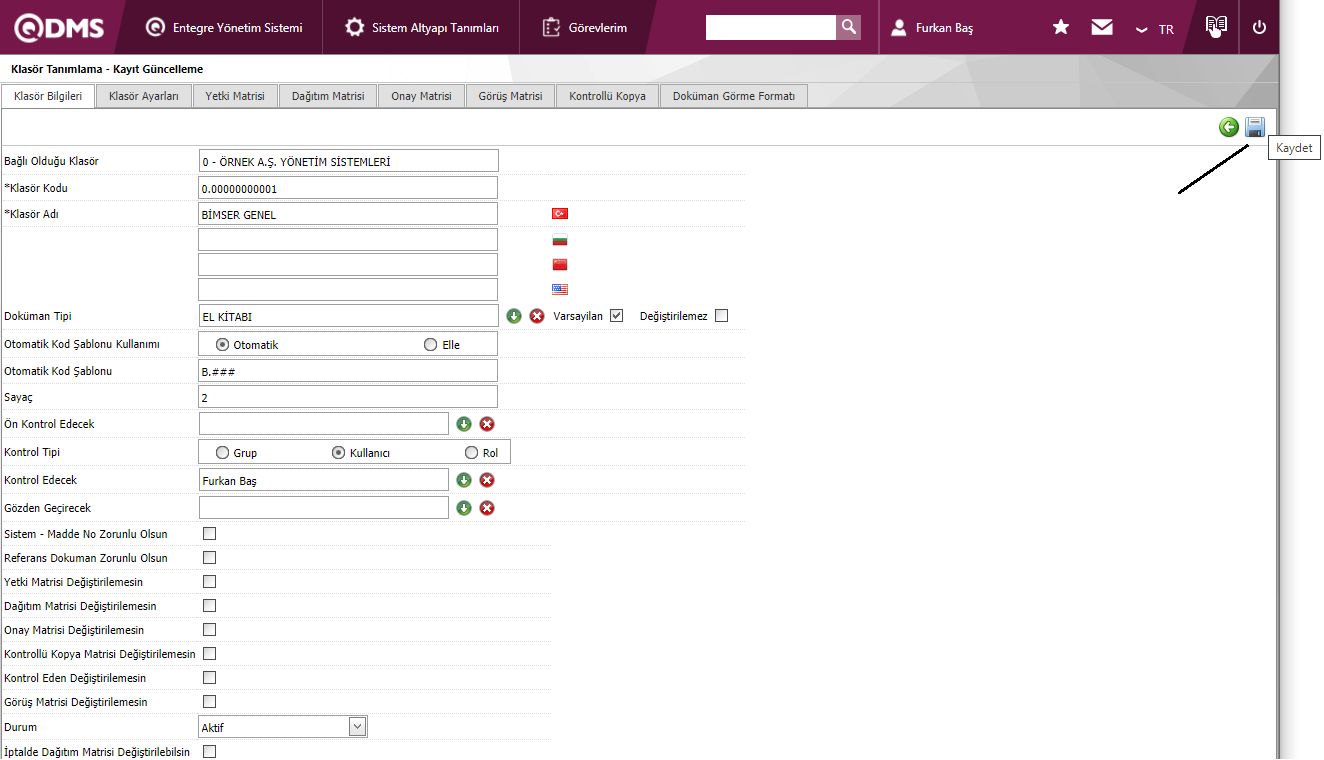This screenshot has height=760, width=1324.
Task: Click the power logout icon
Action: pyautogui.click(x=1259, y=28)
